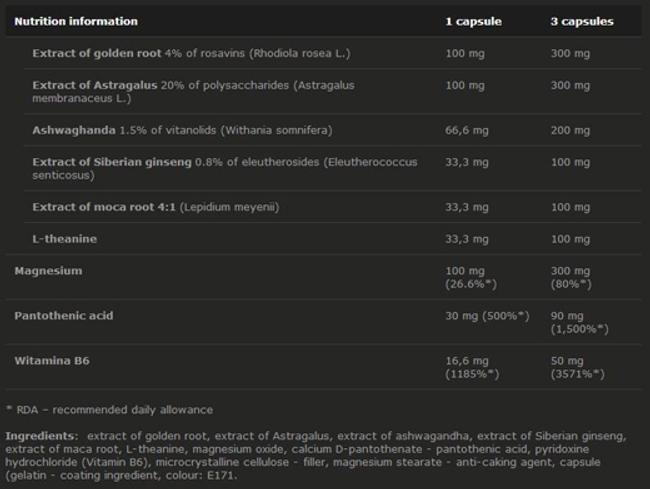Viewport: 650px width, 489px height.
Task: Select the 1 capsule column header
Action: (473, 22)
